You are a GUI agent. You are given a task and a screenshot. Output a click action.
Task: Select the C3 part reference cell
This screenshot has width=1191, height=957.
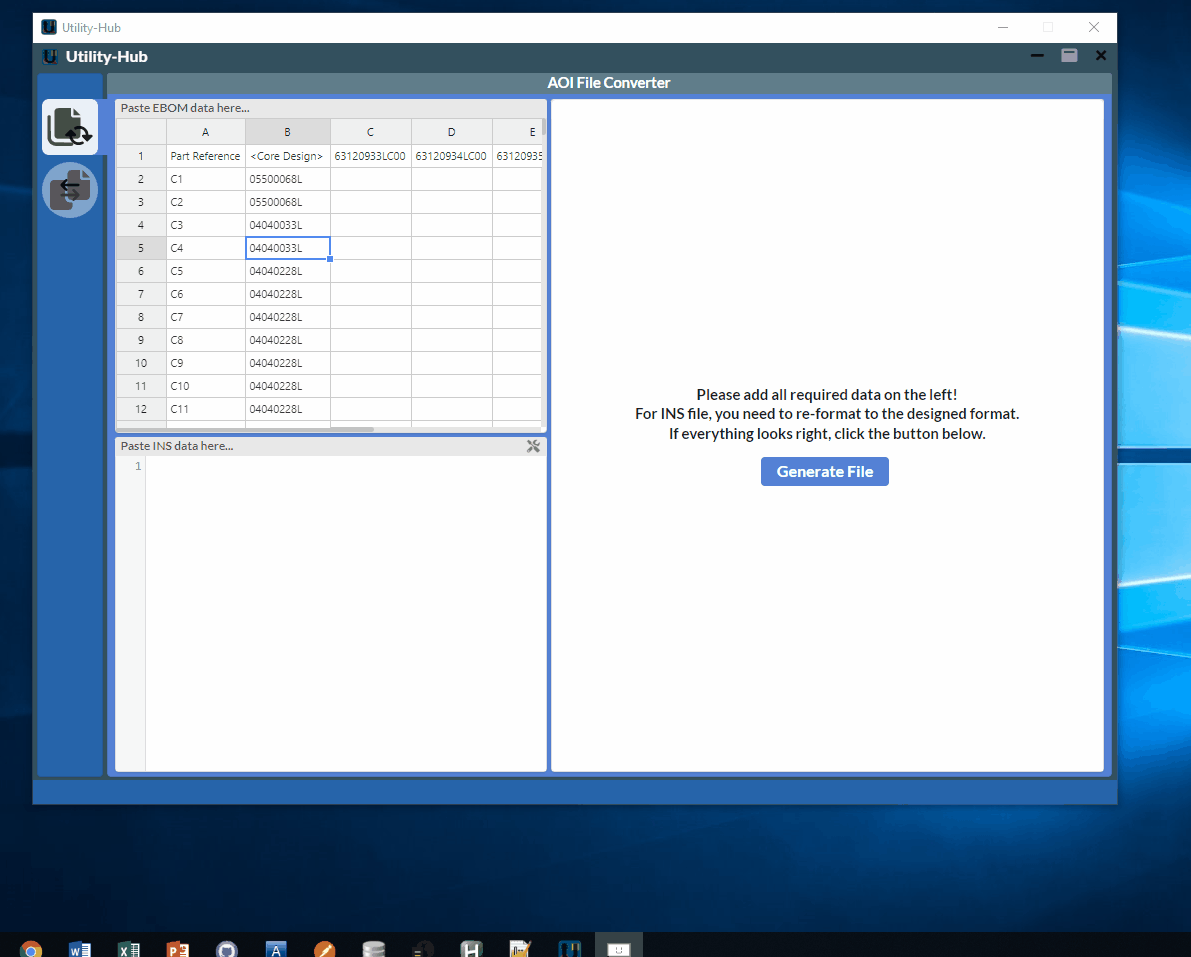click(206, 226)
